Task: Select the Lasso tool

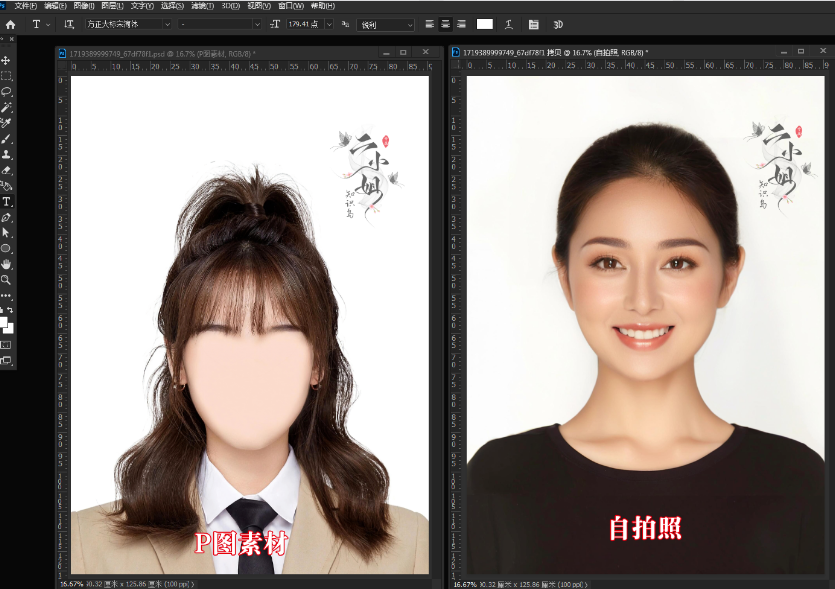Action: [6, 92]
